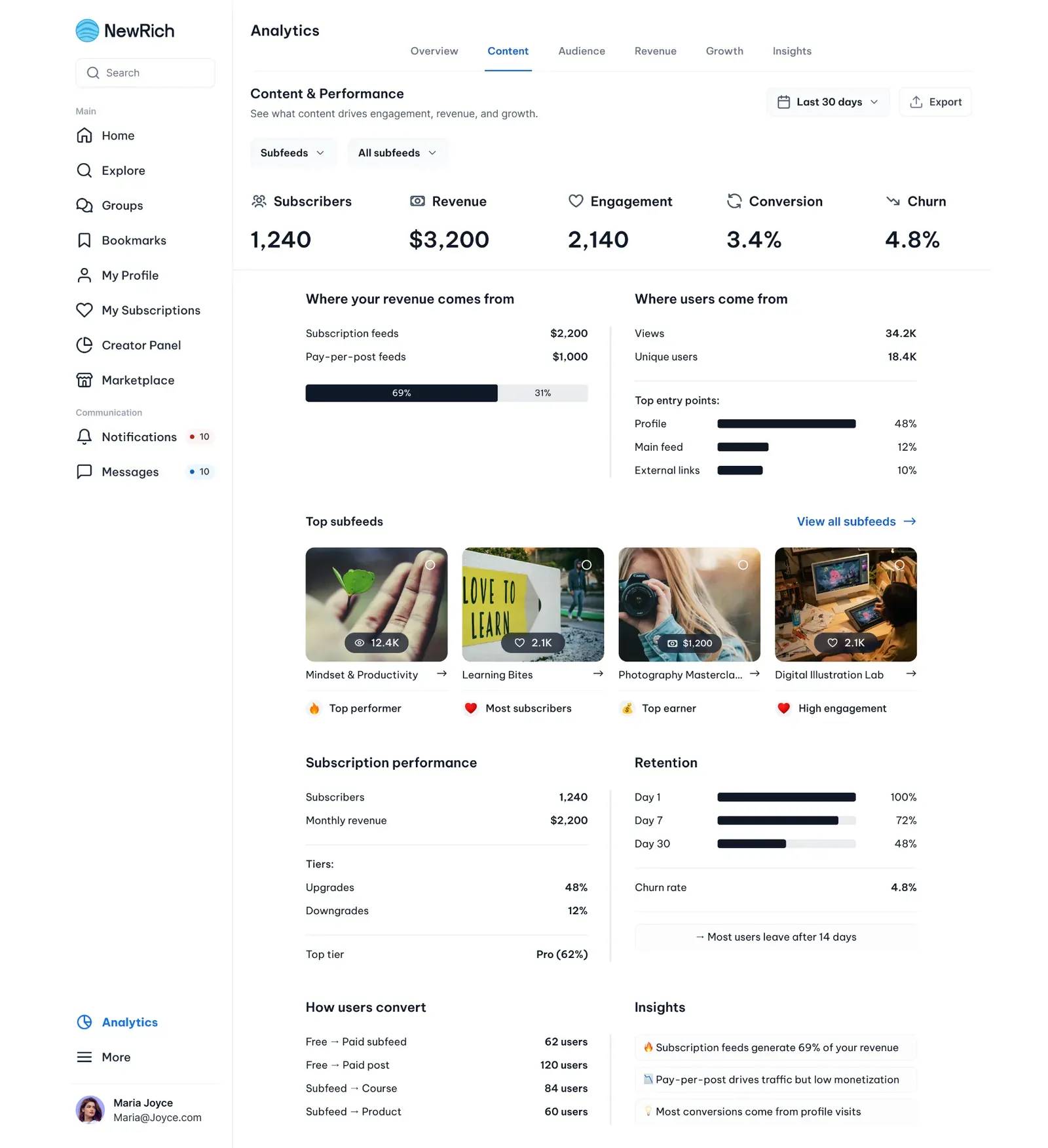The height and width of the screenshot is (1148, 1048).
Task: Open the Marketplace link
Action: (138, 380)
